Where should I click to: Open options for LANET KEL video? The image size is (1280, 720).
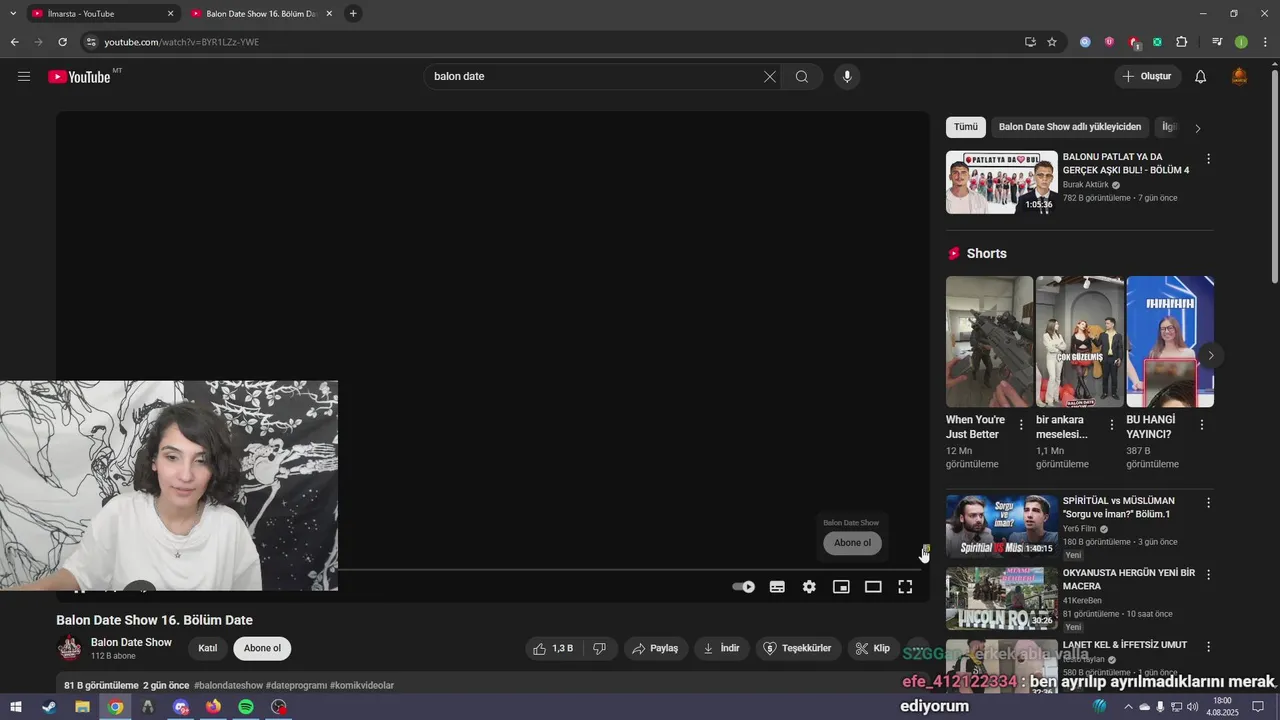[1208, 647]
